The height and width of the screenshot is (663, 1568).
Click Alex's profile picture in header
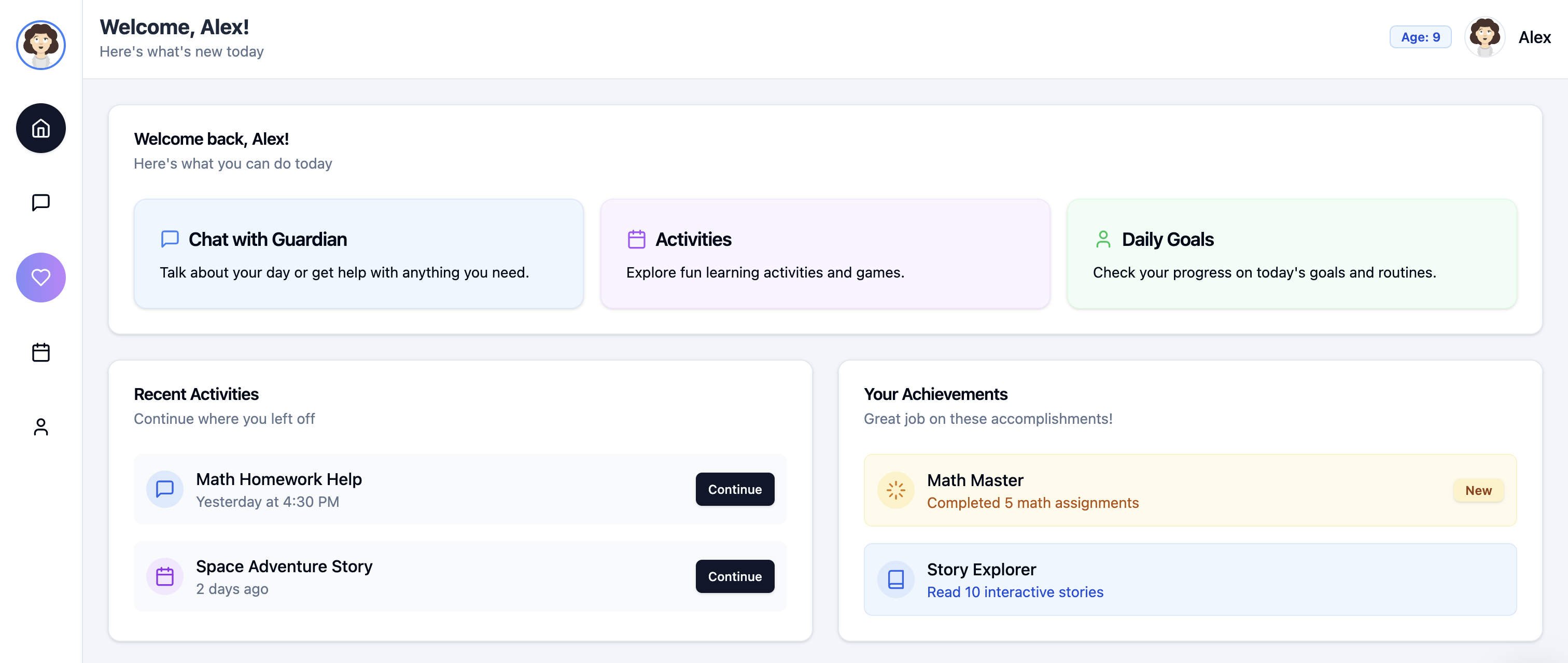(x=1485, y=37)
